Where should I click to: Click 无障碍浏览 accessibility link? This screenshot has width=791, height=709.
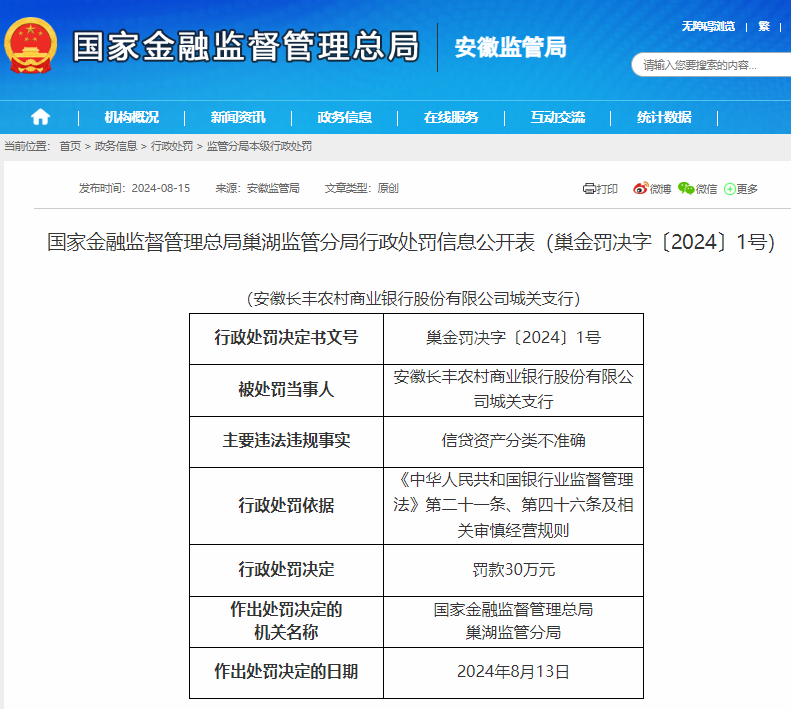(x=708, y=26)
